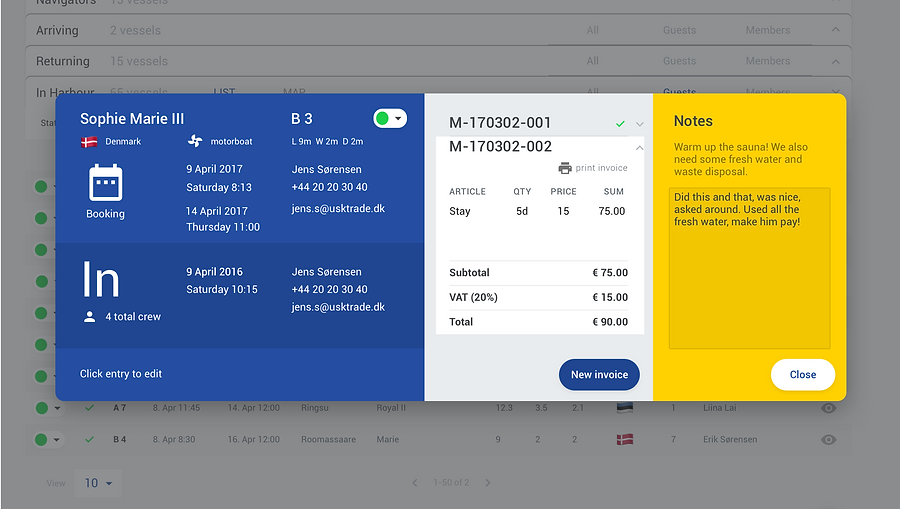Click the notes text field

(x=749, y=268)
